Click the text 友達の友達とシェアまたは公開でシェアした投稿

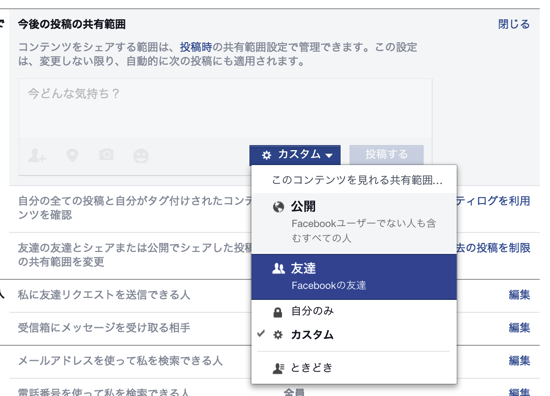pos(135,248)
